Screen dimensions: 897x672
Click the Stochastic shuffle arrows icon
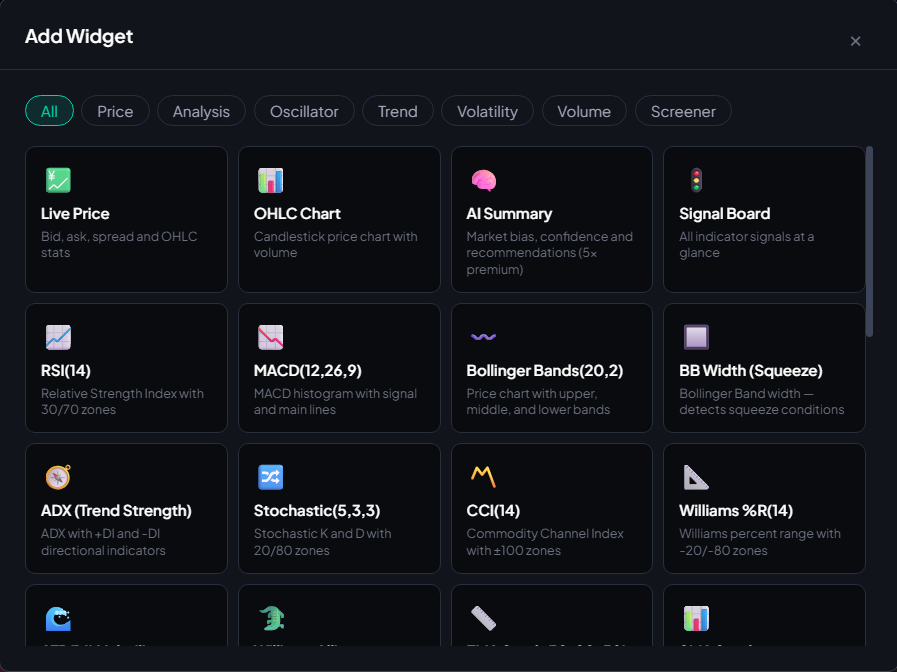[271, 477]
